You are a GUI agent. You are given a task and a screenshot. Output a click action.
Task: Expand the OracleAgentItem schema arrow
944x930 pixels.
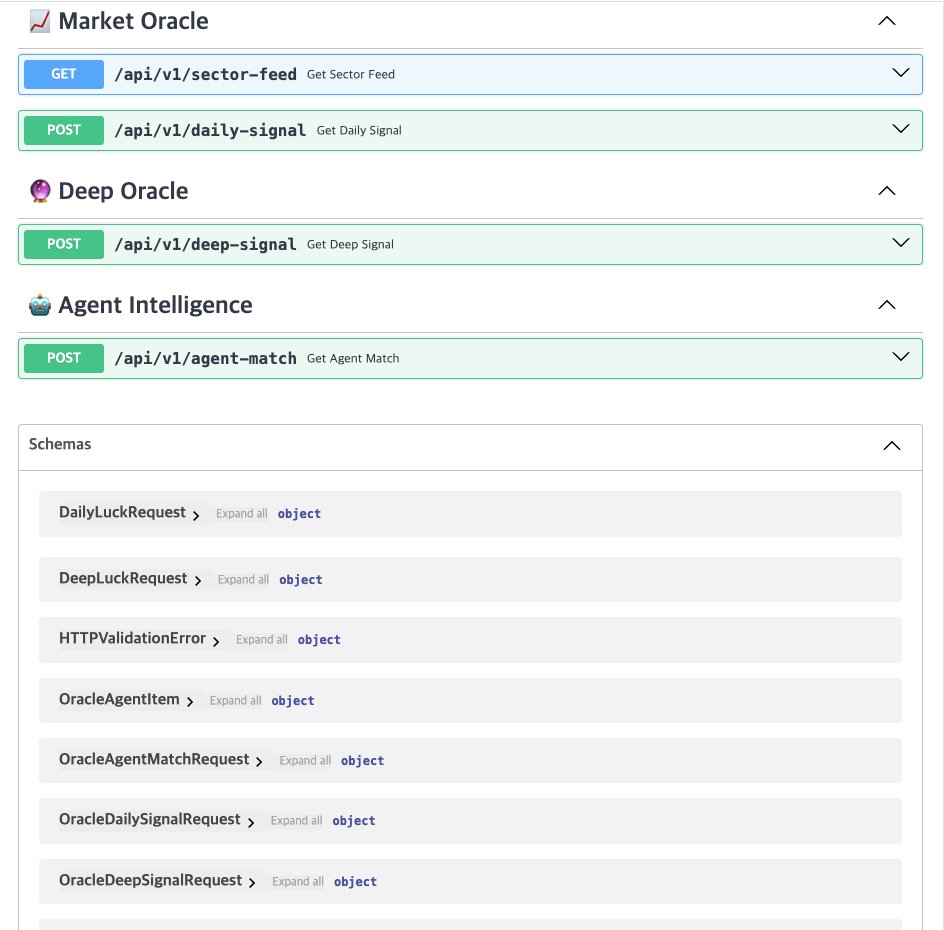click(x=190, y=702)
